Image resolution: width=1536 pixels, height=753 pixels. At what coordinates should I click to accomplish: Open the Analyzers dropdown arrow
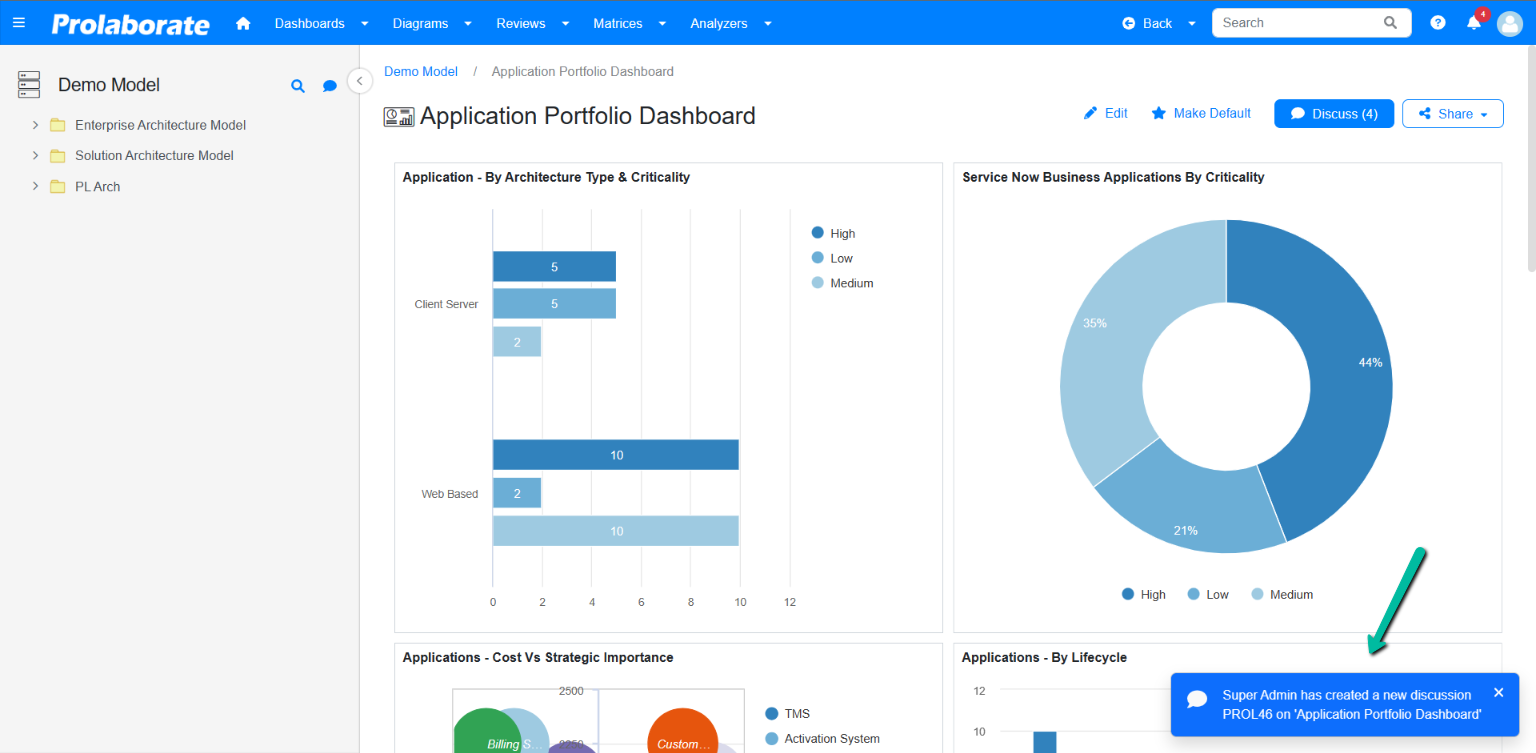point(768,24)
